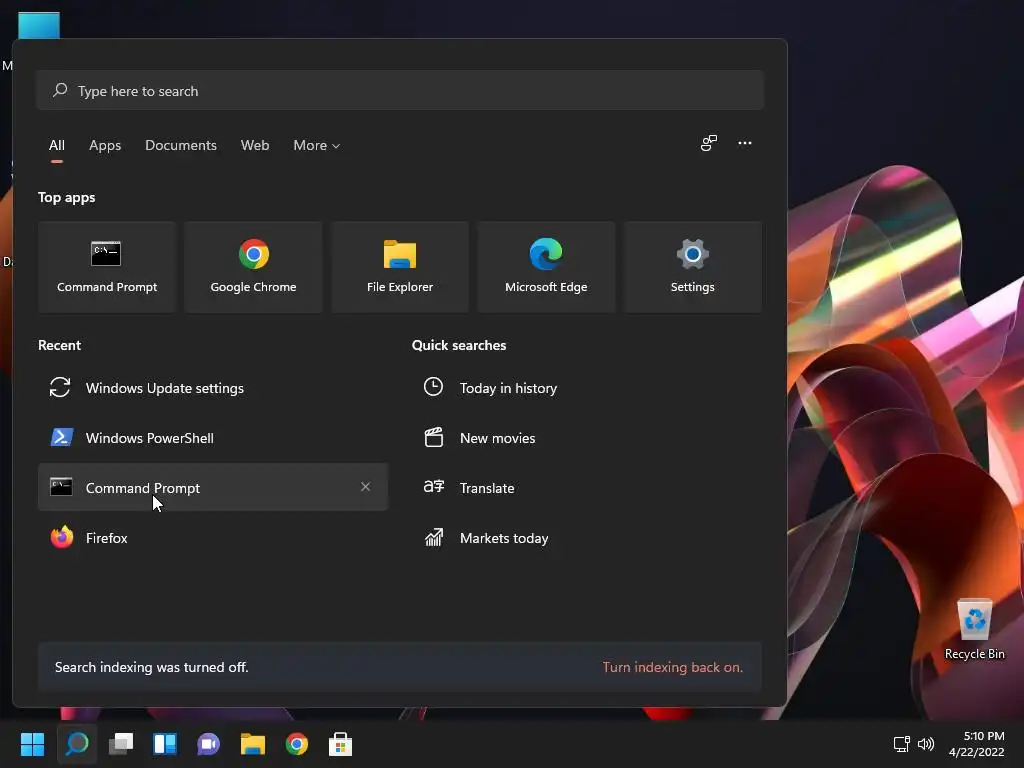This screenshot has height=768, width=1024.
Task: Click the Top apps heading
Action: click(67, 197)
